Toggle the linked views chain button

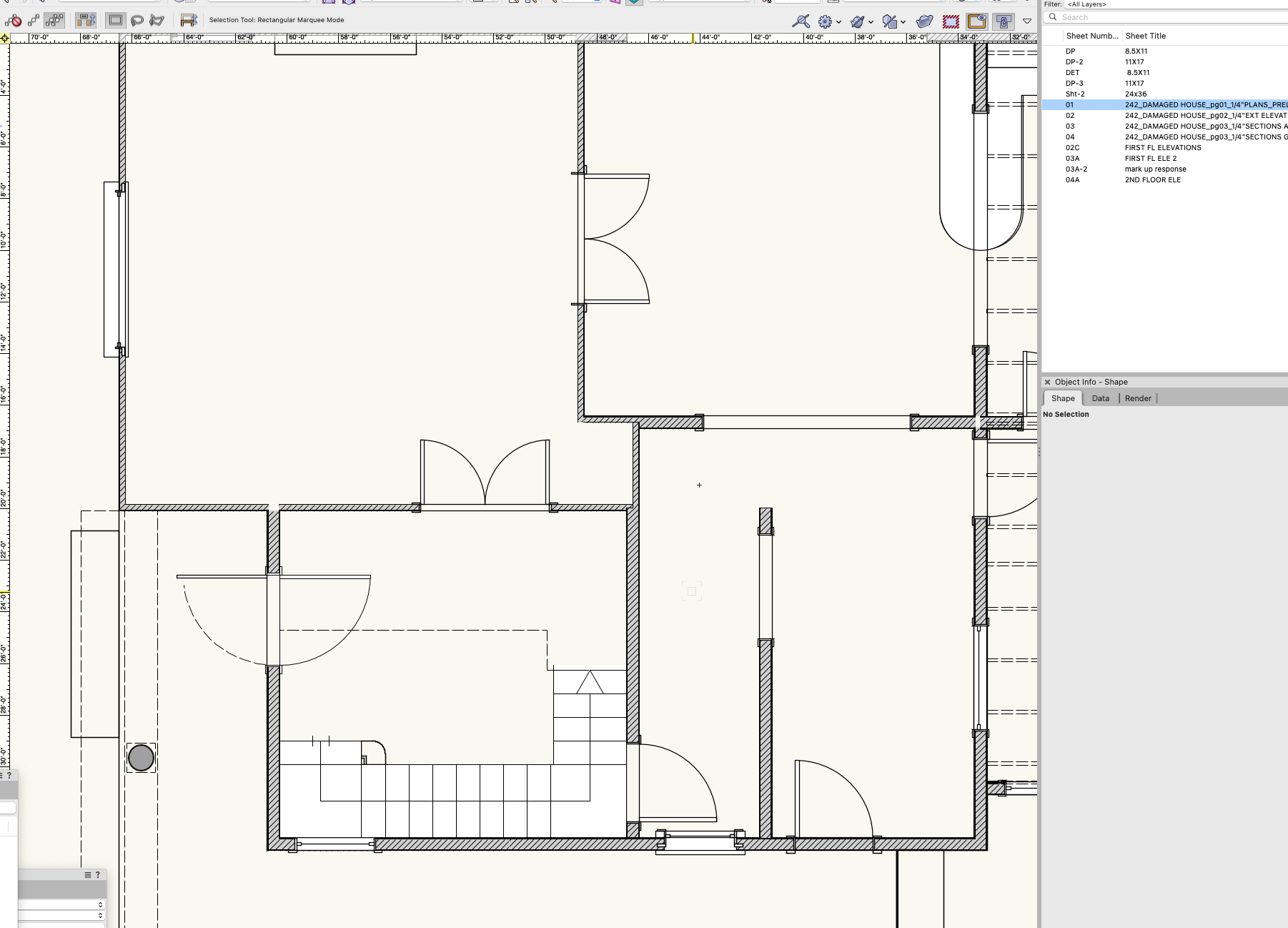[1004, 21]
